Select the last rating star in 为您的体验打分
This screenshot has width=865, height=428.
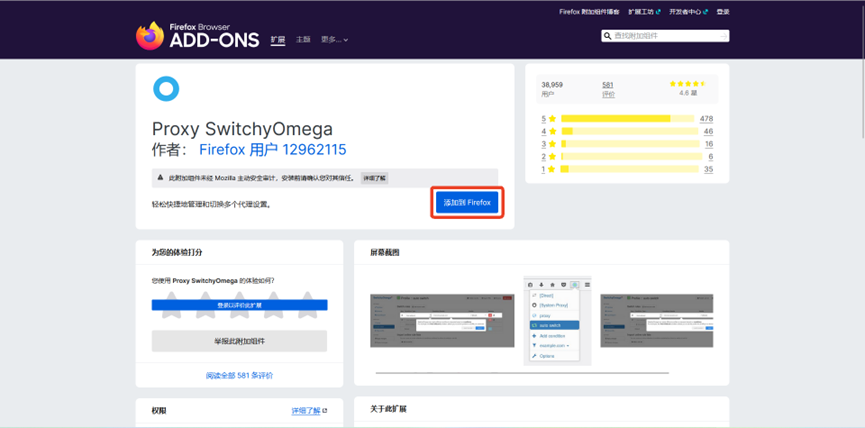pyautogui.click(x=307, y=305)
